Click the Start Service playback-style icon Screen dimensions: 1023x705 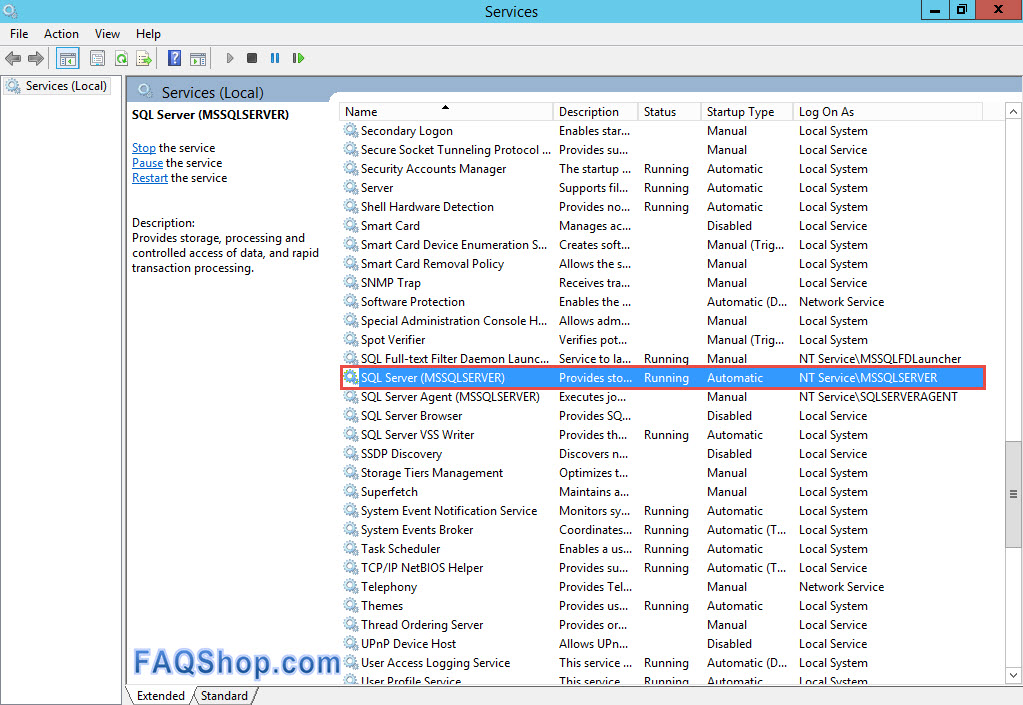(230, 58)
